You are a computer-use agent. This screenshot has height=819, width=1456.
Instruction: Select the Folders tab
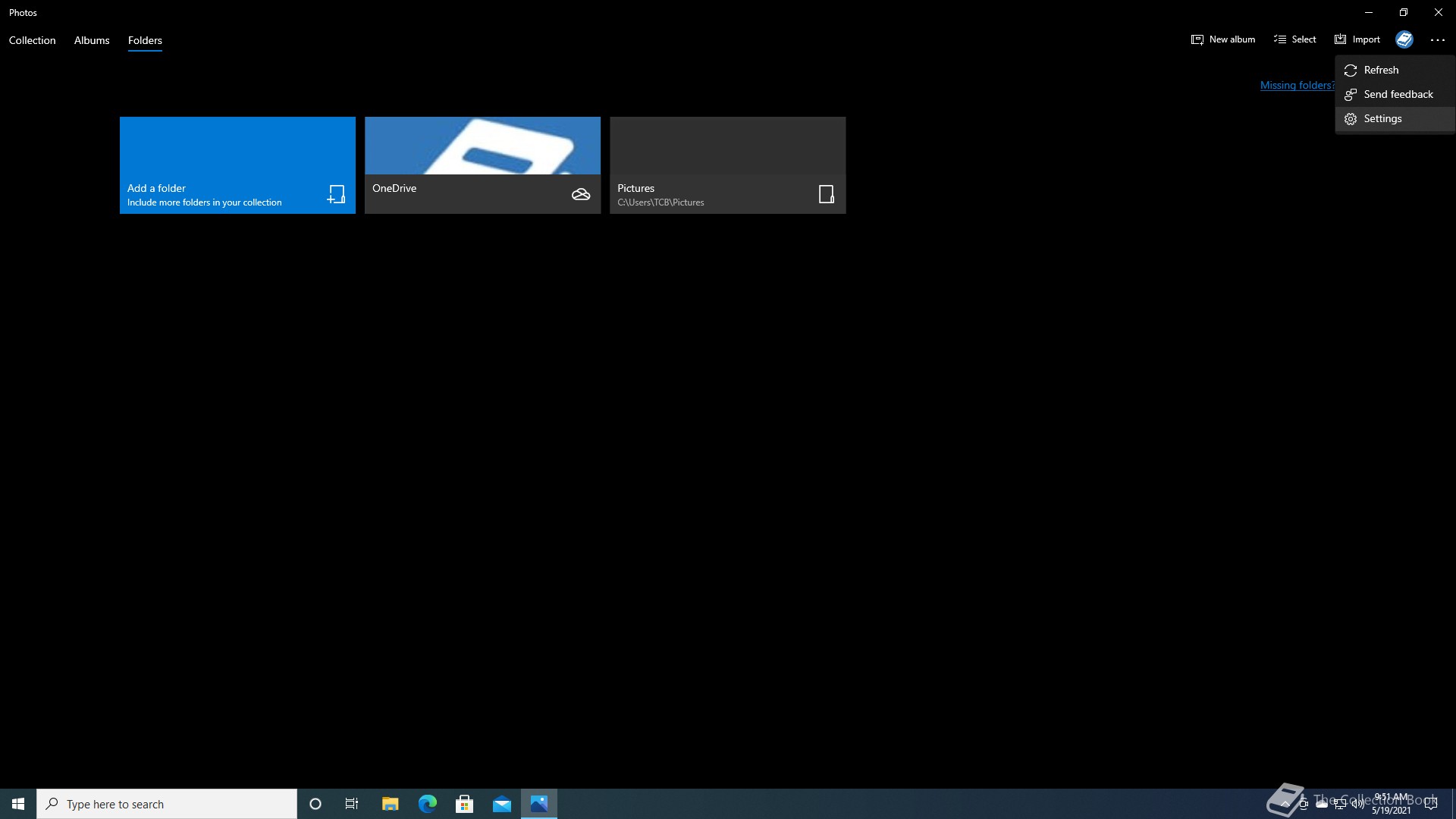click(x=145, y=40)
